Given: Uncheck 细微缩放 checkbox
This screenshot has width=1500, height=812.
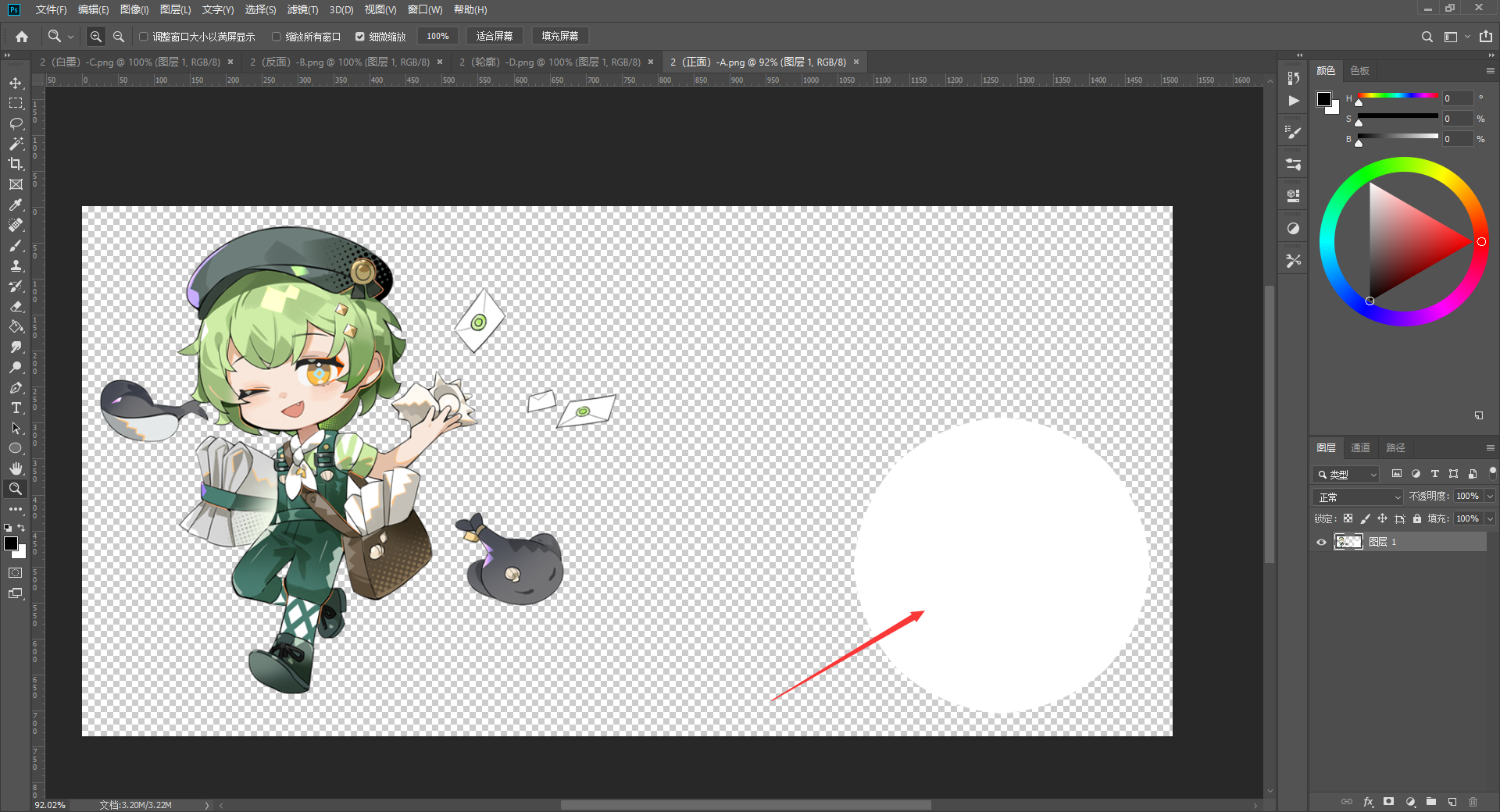Looking at the screenshot, I should (x=360, y=37).
